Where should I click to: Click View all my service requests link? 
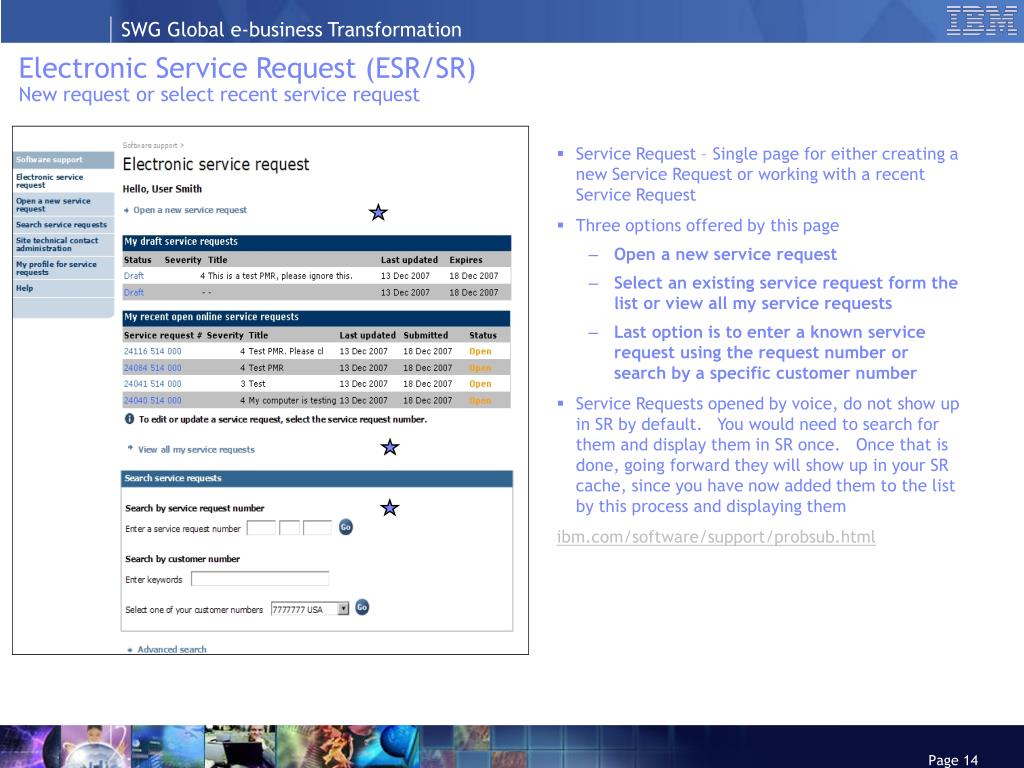[x=196, y=449]
